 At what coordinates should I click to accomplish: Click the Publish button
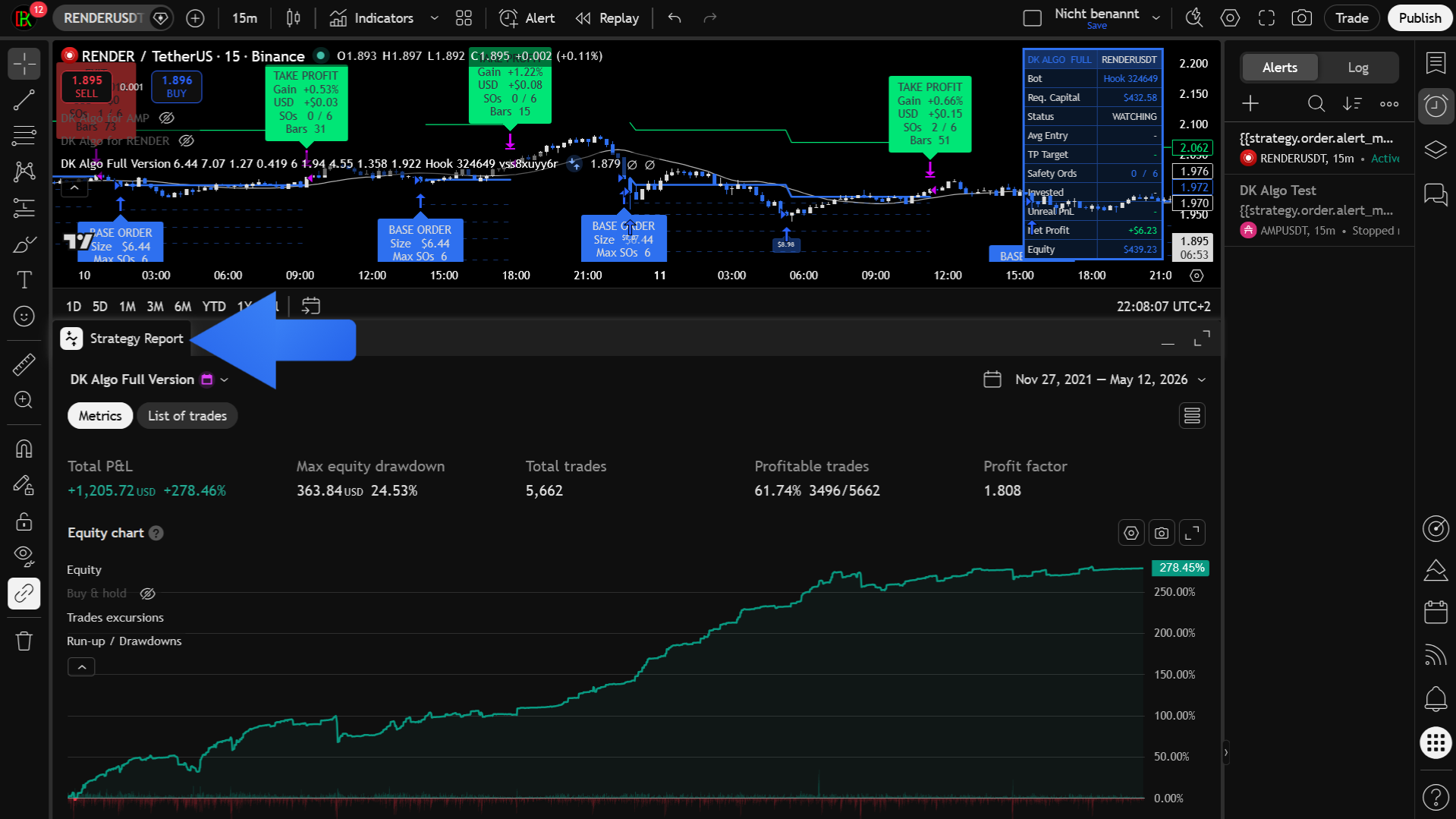tap(1420, 18)
